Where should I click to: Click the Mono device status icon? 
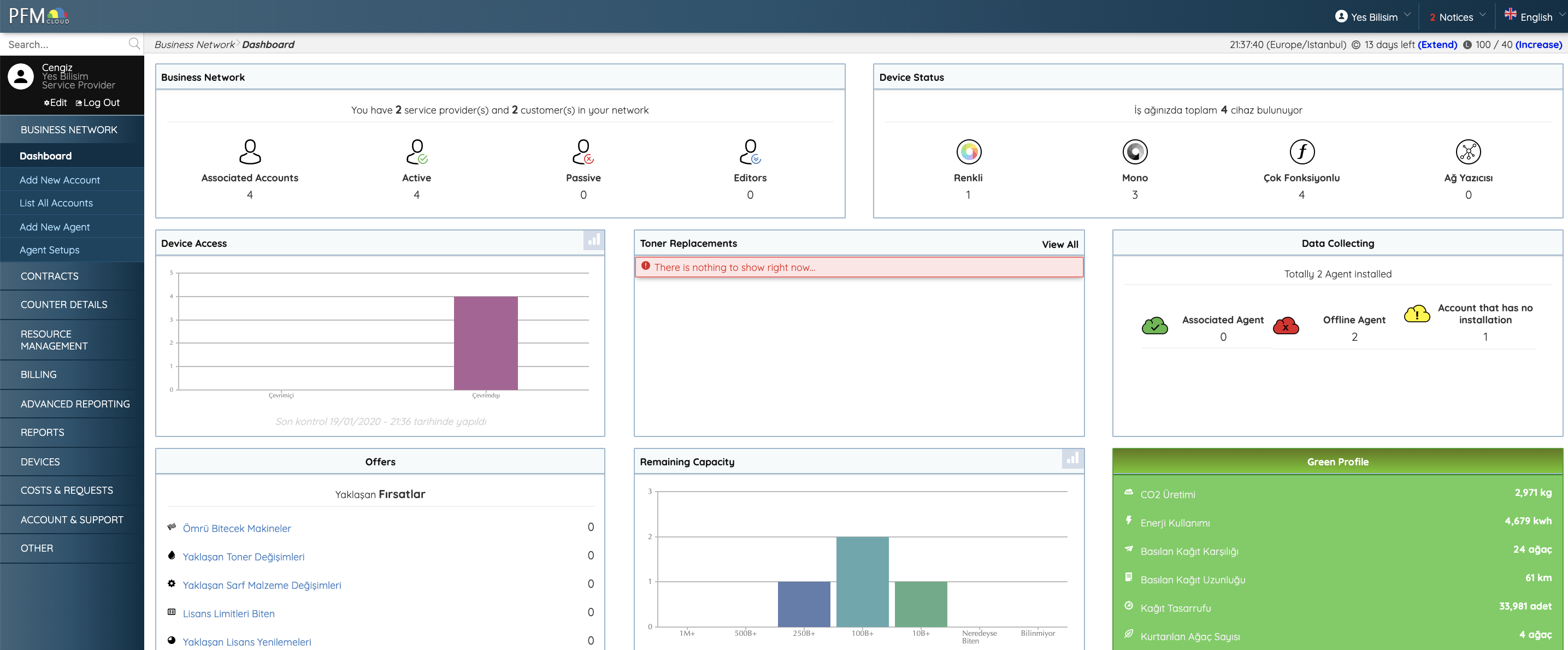point(1135,152)
